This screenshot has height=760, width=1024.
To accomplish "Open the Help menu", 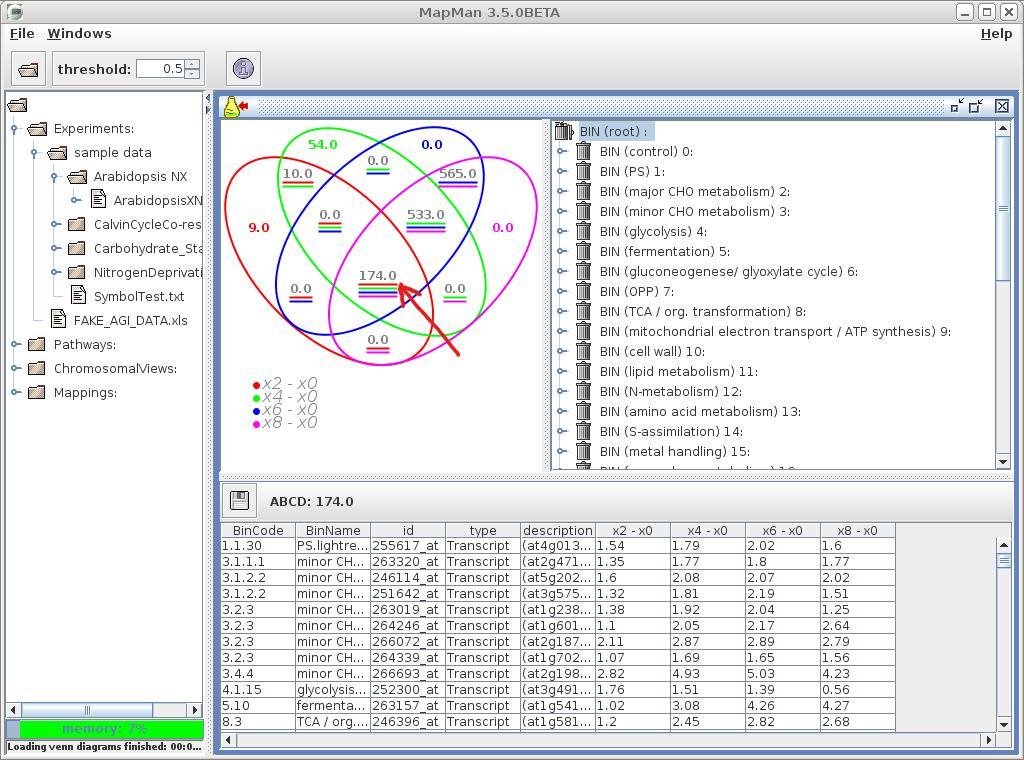I will (x=996, y=33).
